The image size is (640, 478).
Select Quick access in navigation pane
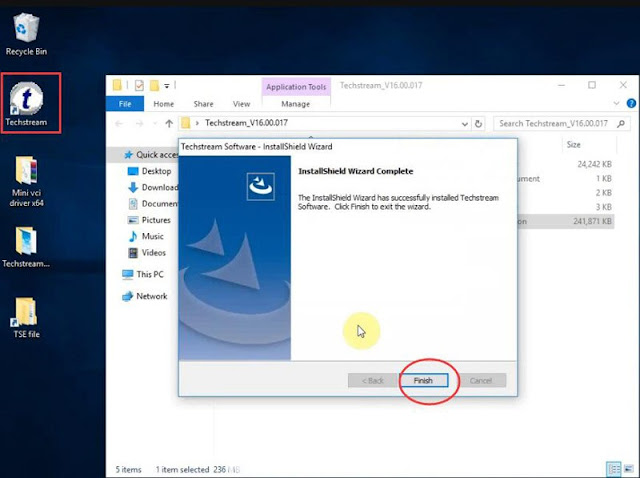(151, 155)
